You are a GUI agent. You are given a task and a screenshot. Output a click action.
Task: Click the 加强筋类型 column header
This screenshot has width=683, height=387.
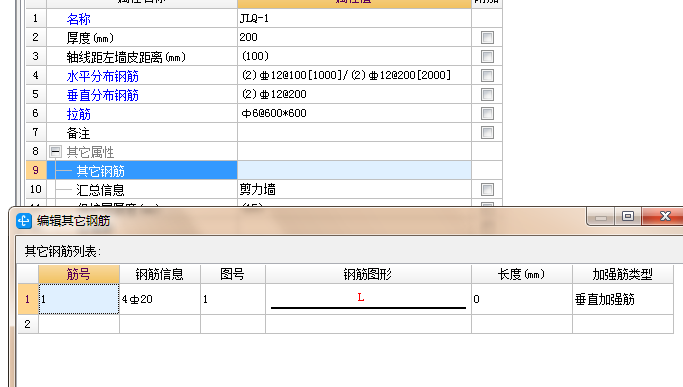[x=623, y=274]
